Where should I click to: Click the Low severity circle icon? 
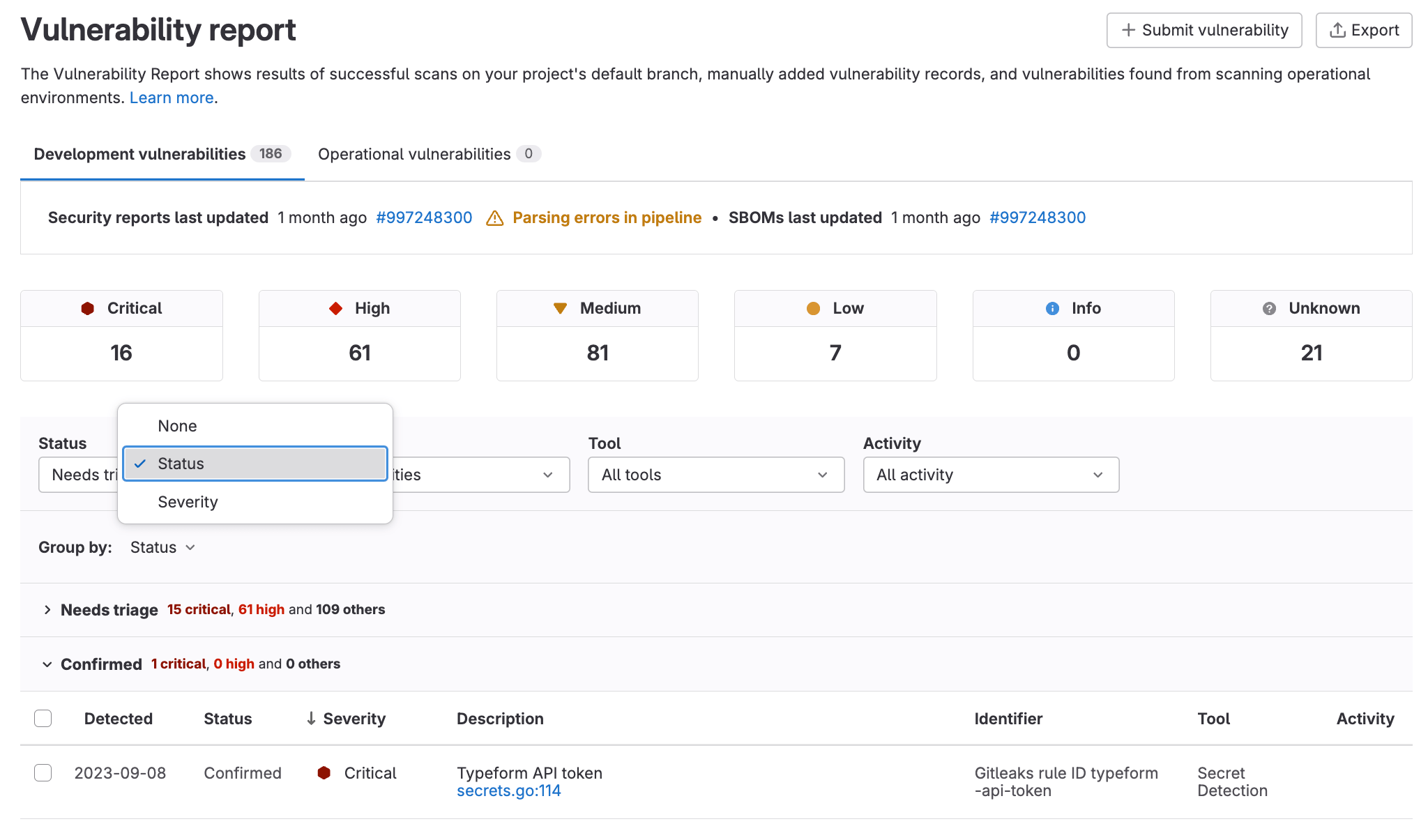814,307
